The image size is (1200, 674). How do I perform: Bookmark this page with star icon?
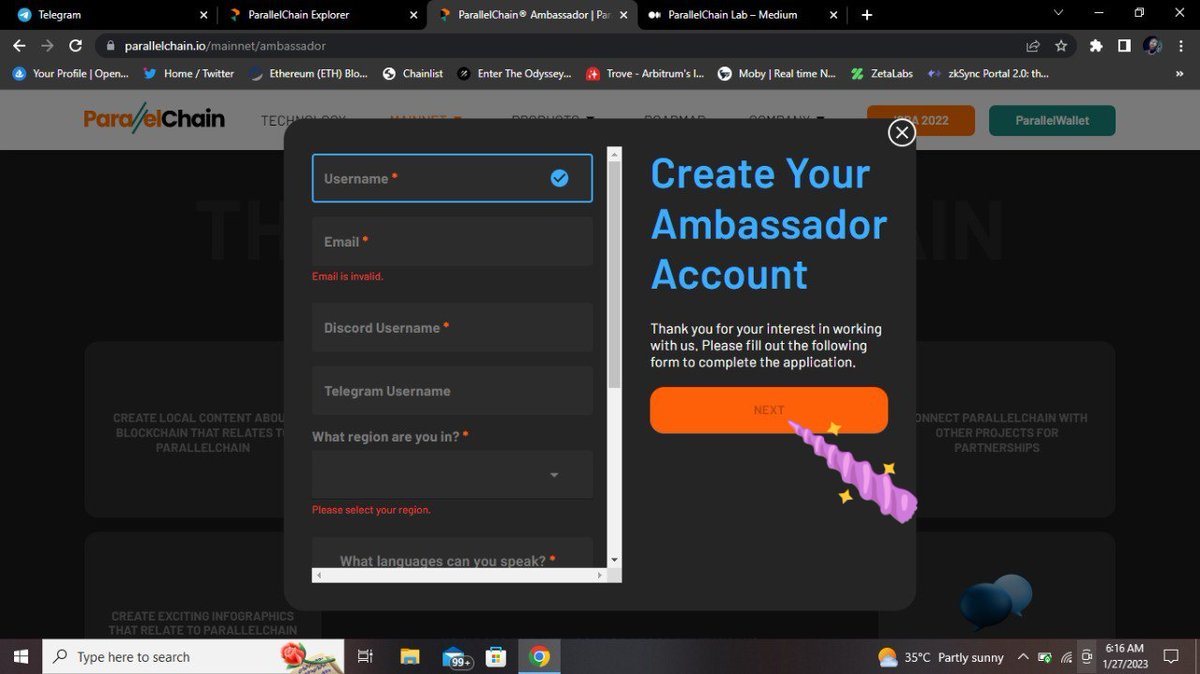tap(1061, 46)
